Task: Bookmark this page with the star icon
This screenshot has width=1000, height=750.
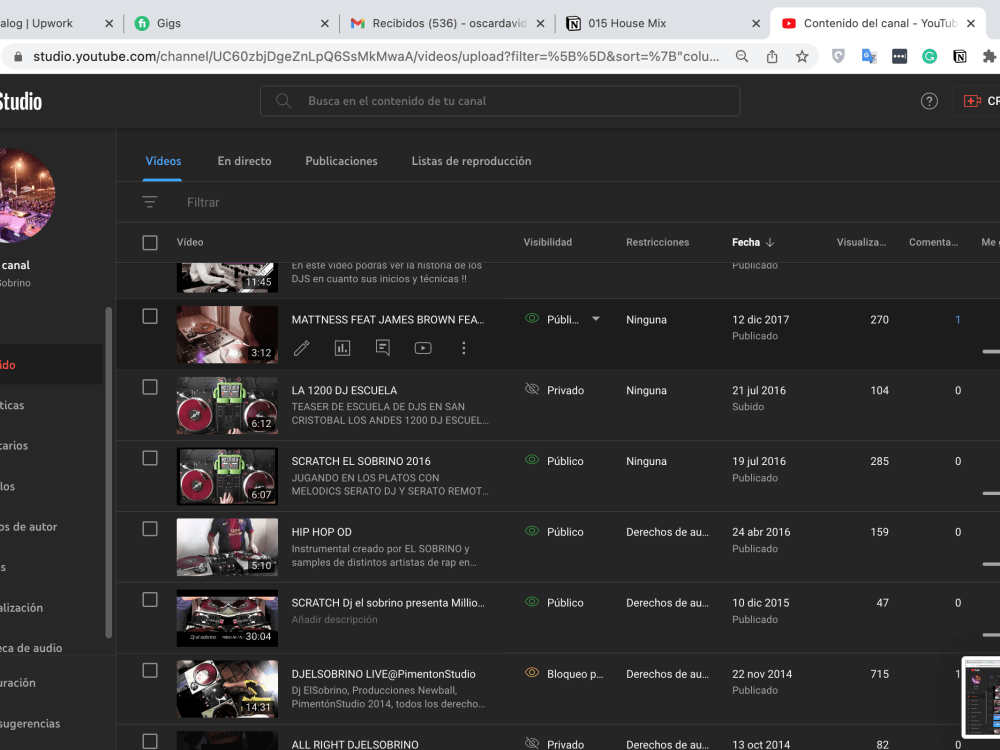Action: [802, 56]
